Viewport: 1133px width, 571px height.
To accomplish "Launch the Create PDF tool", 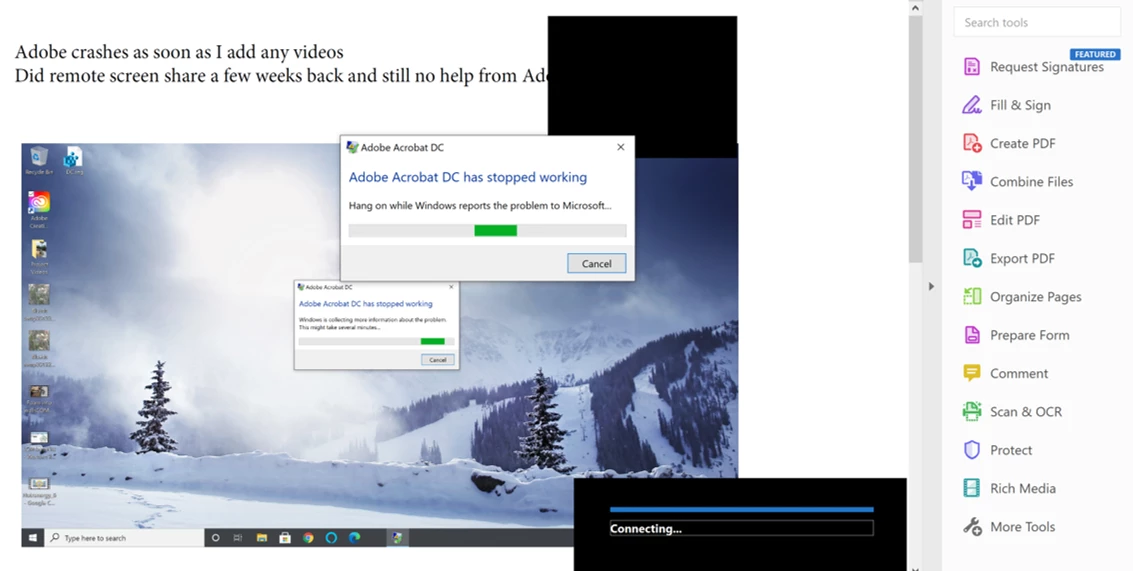I will pyautogui.click(x=1009, y=143).
